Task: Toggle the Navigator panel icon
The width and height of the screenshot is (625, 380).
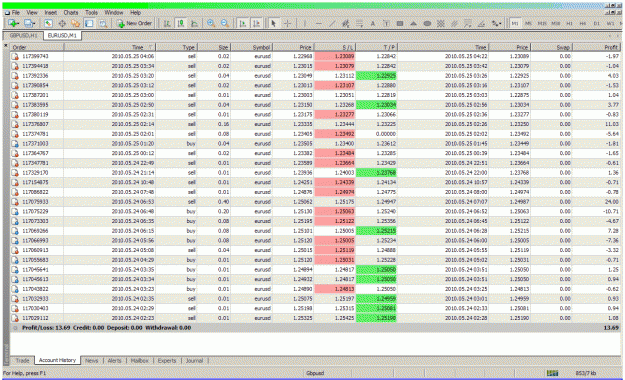Action: tap(75, 24)
